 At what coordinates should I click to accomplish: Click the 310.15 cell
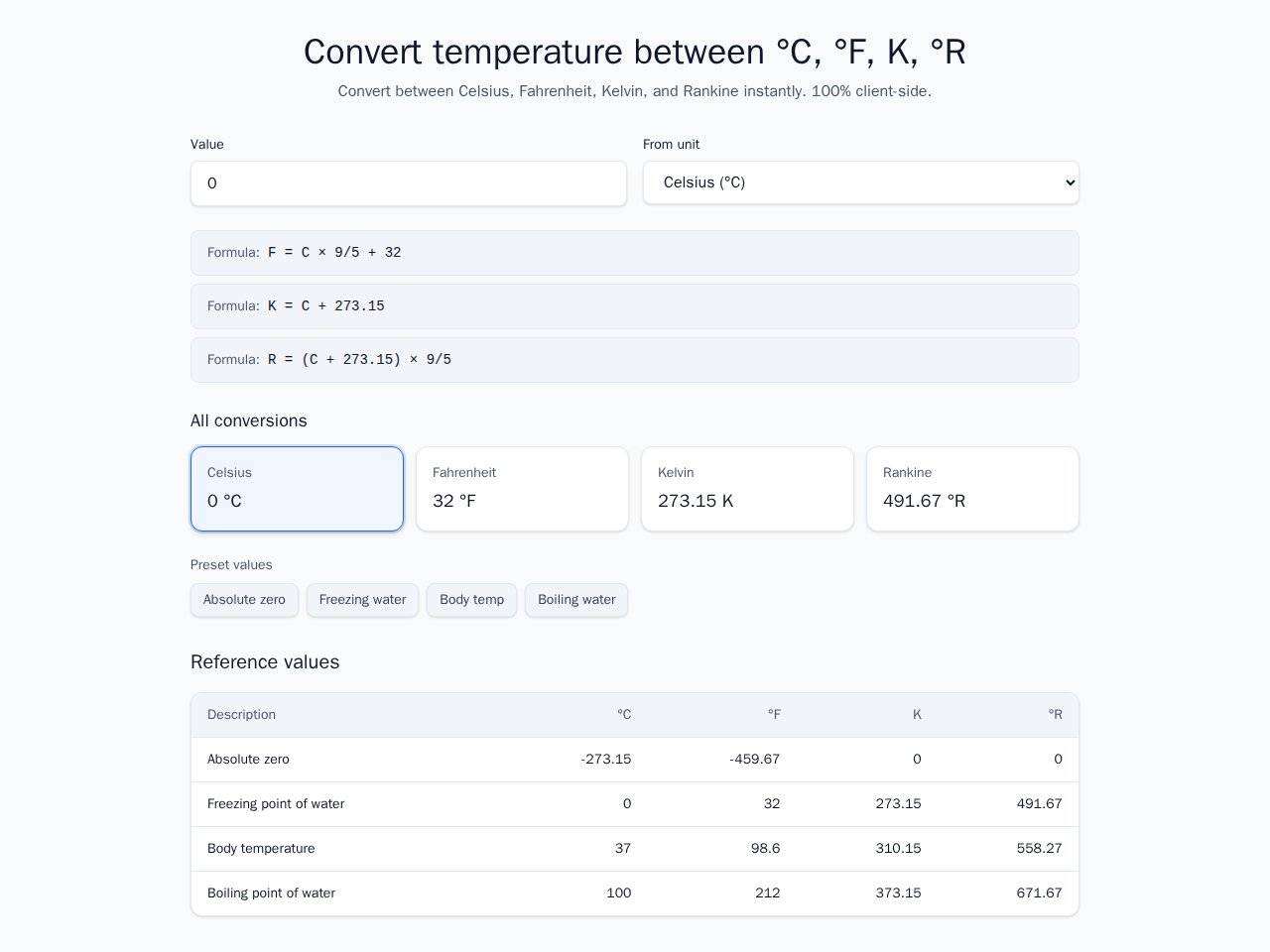[x=898, y=849]
